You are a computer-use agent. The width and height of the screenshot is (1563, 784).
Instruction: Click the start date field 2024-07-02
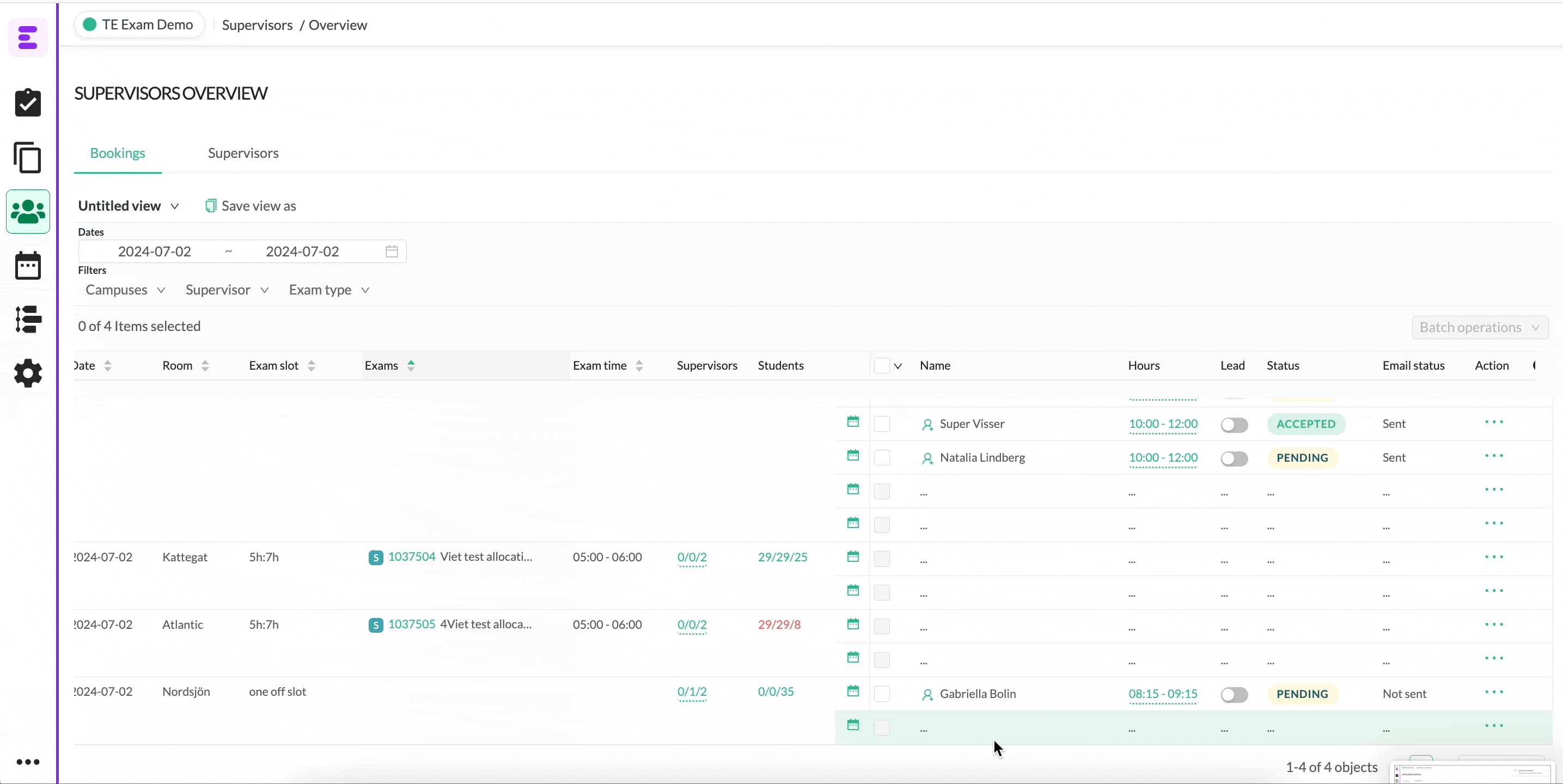coord(154,251)
